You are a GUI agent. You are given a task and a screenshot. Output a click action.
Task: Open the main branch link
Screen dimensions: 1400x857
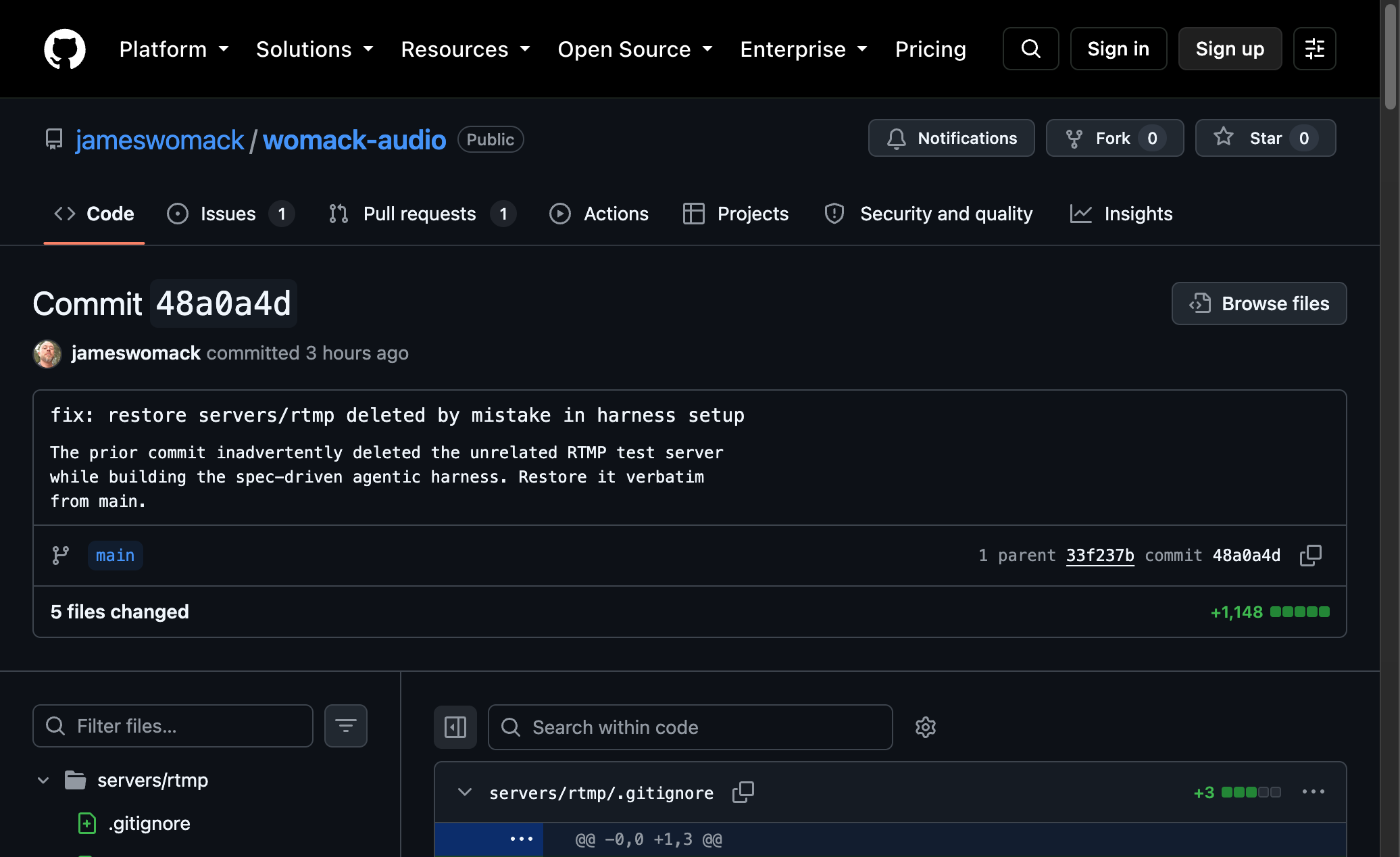[115, 556]
